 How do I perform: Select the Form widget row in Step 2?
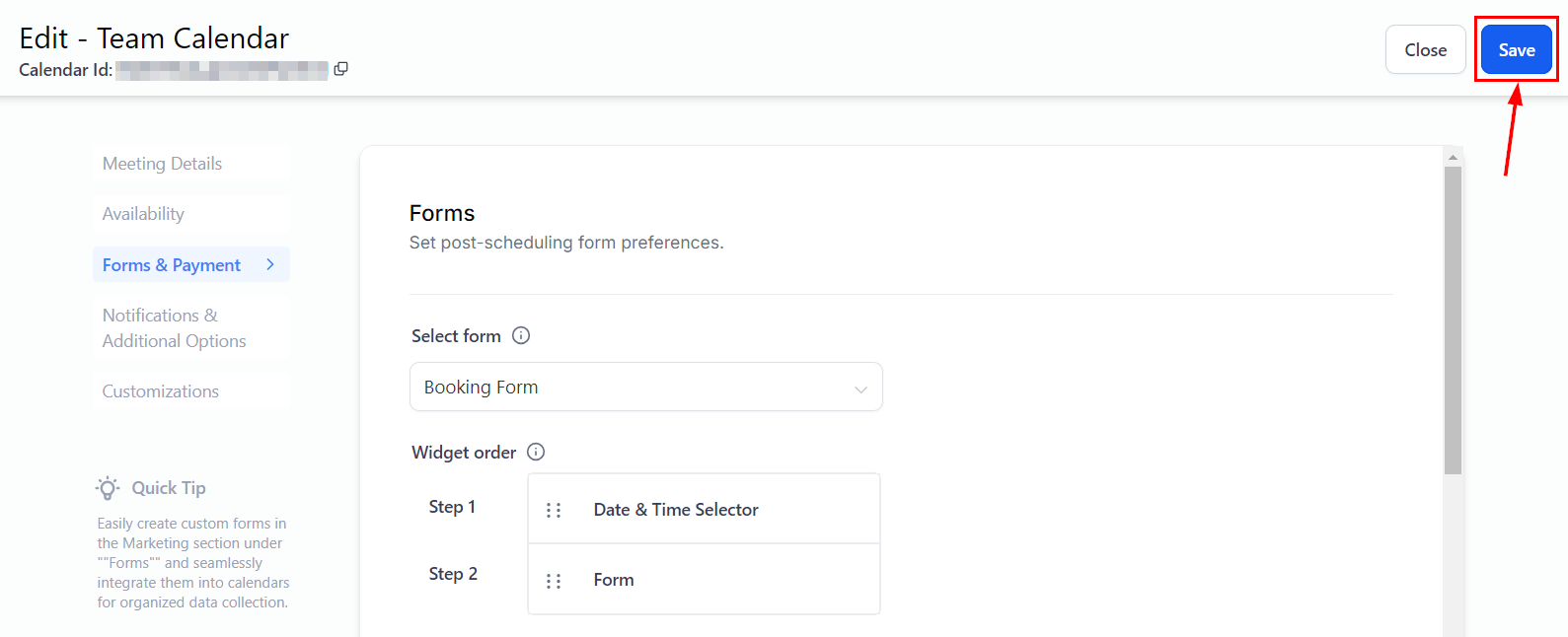click(704, 580)
